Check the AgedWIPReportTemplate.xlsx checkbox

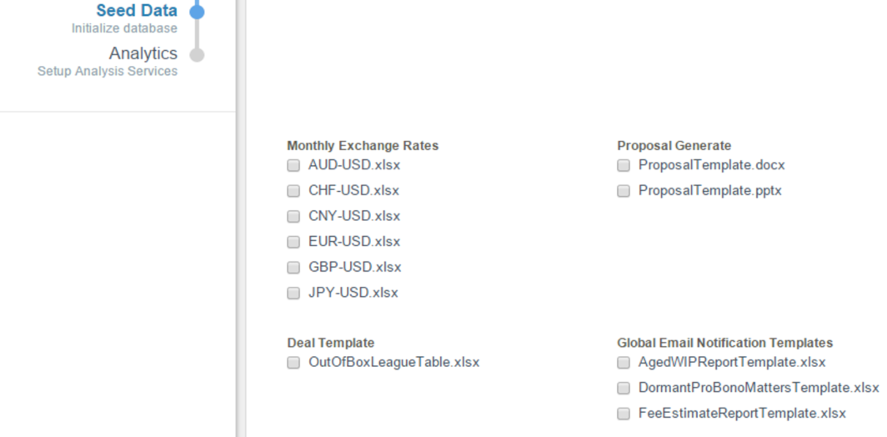623,362
